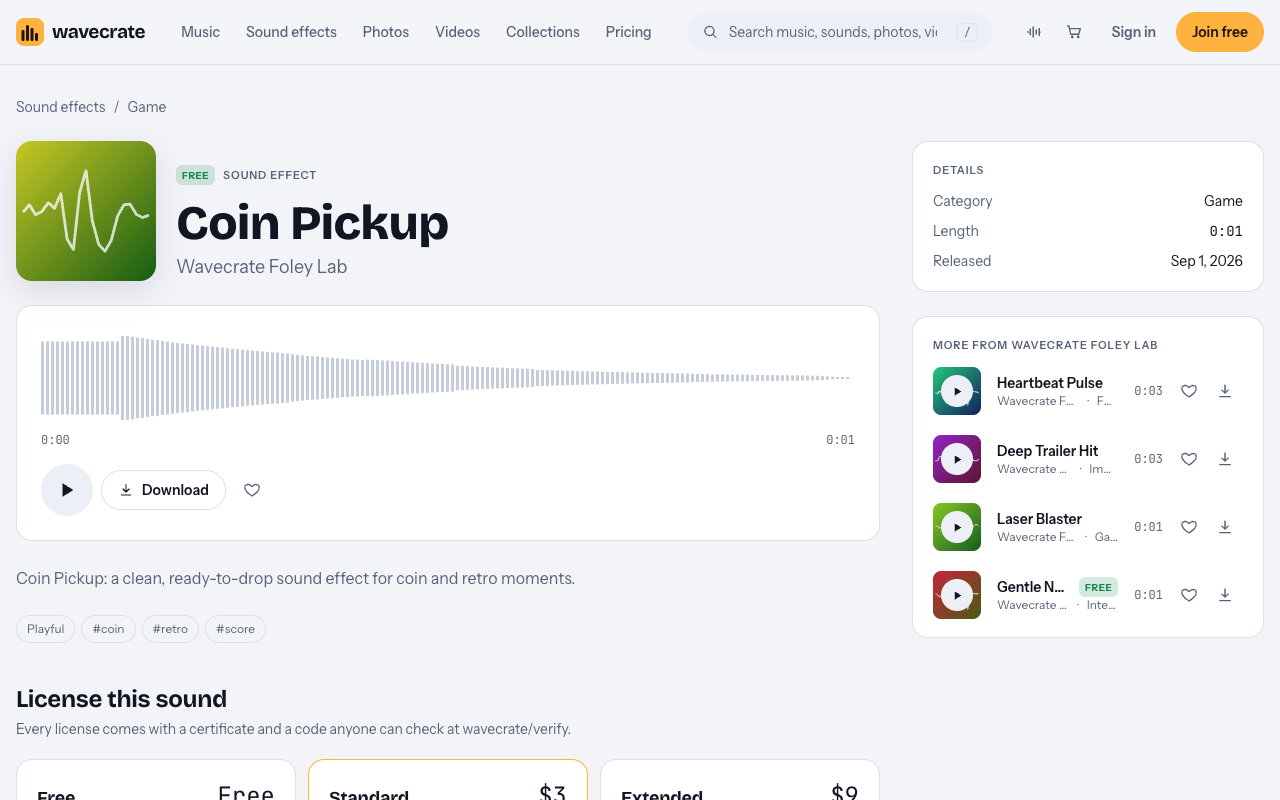Screen dimensions: 1280x800
Task: Open the Laser Blaster track title
Action: (x=1039, y=519)
